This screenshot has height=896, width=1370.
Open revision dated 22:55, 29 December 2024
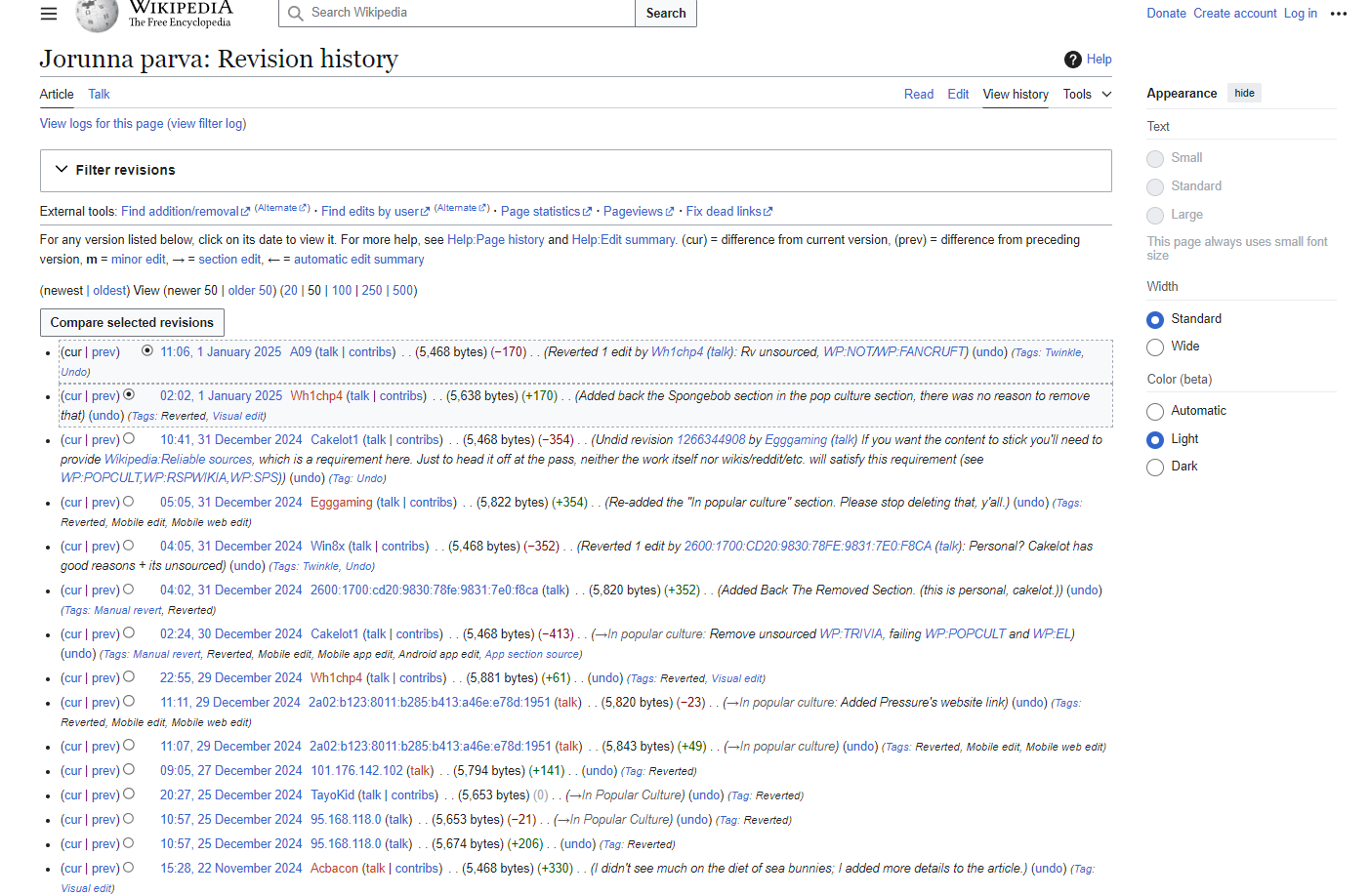[231, 677]
